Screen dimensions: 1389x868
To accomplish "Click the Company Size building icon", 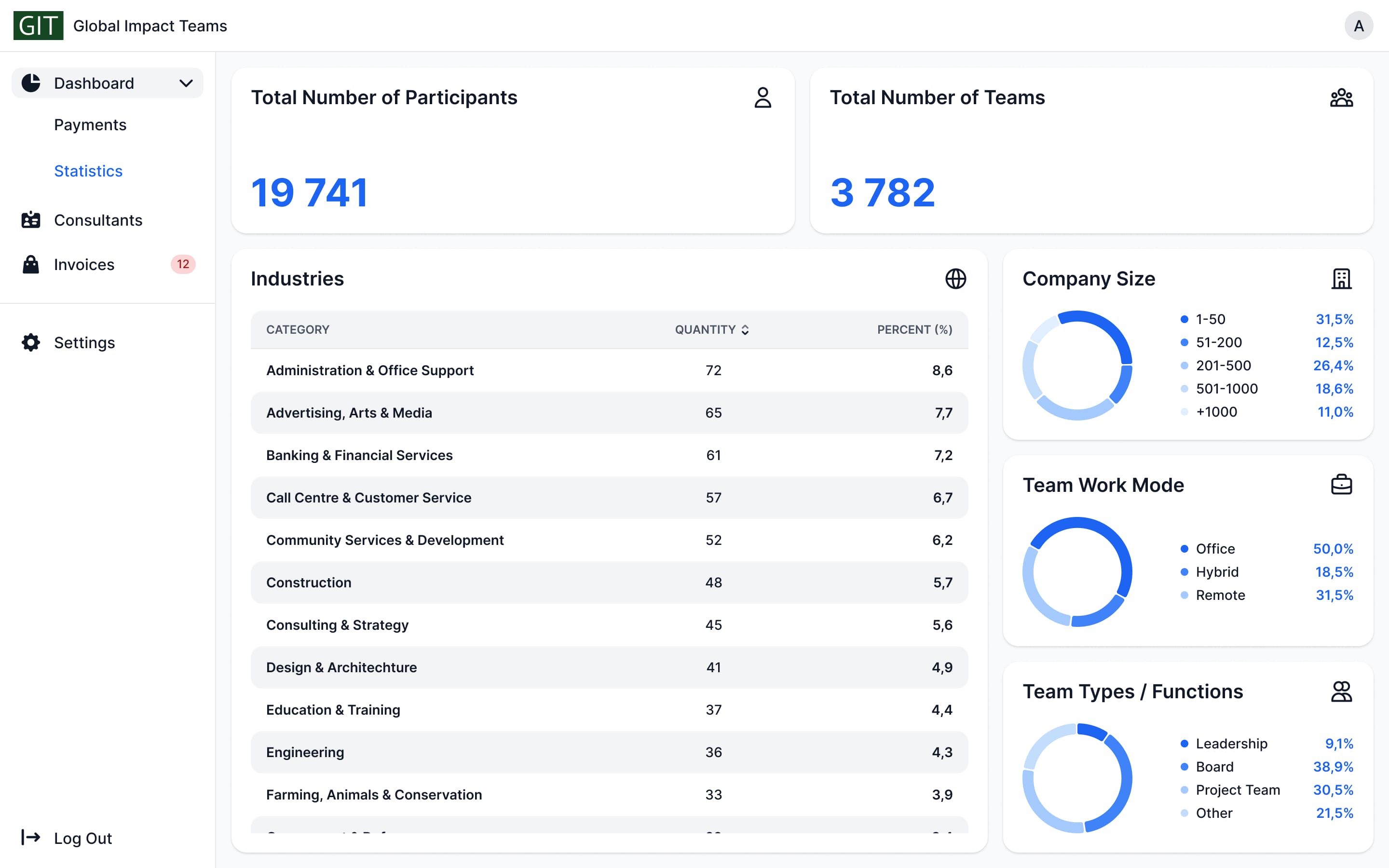I will tap(1341, 279).
